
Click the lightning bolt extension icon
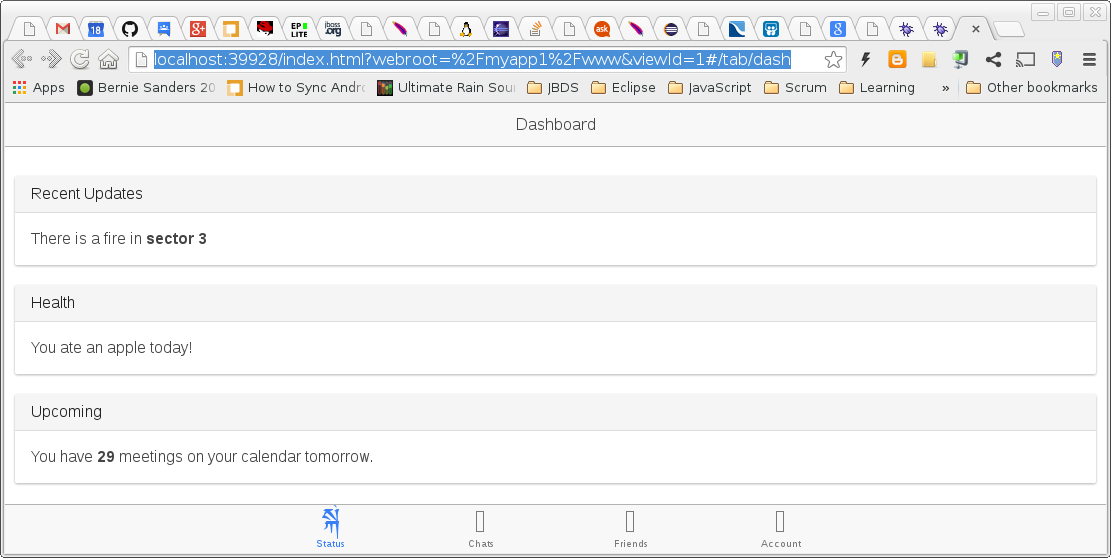pos(866,60)
